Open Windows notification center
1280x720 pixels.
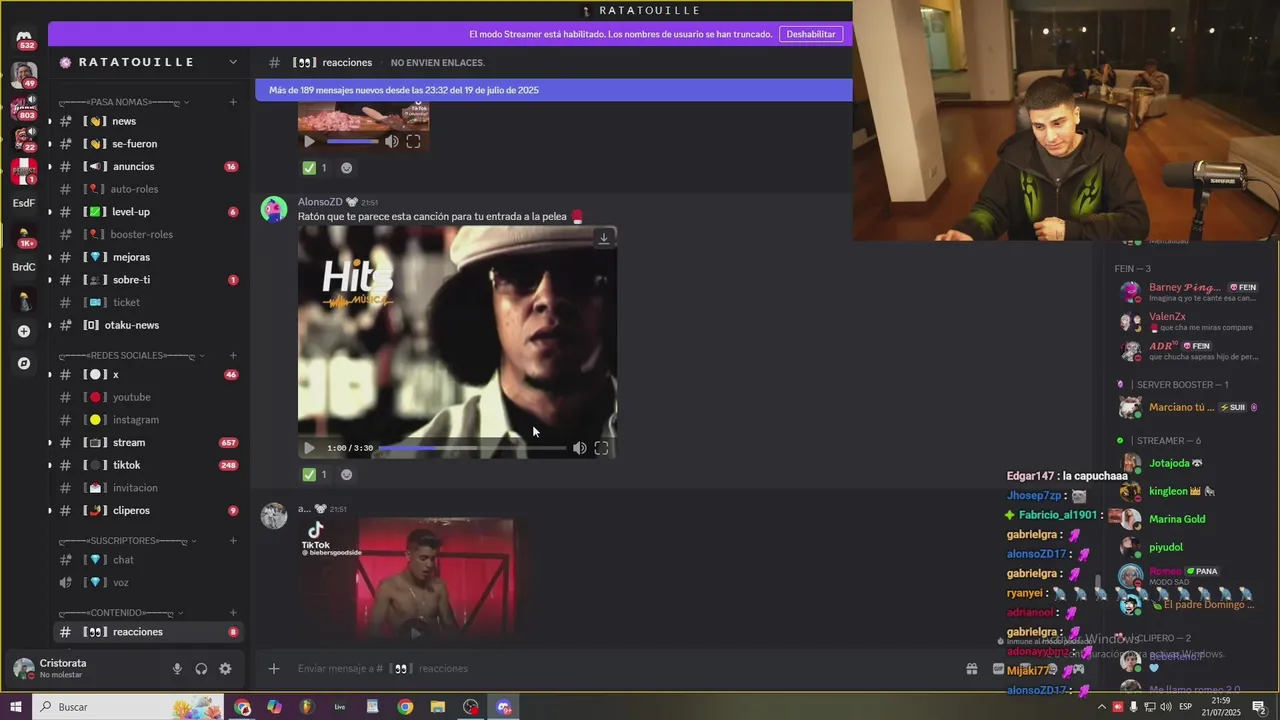(1259, 707)
